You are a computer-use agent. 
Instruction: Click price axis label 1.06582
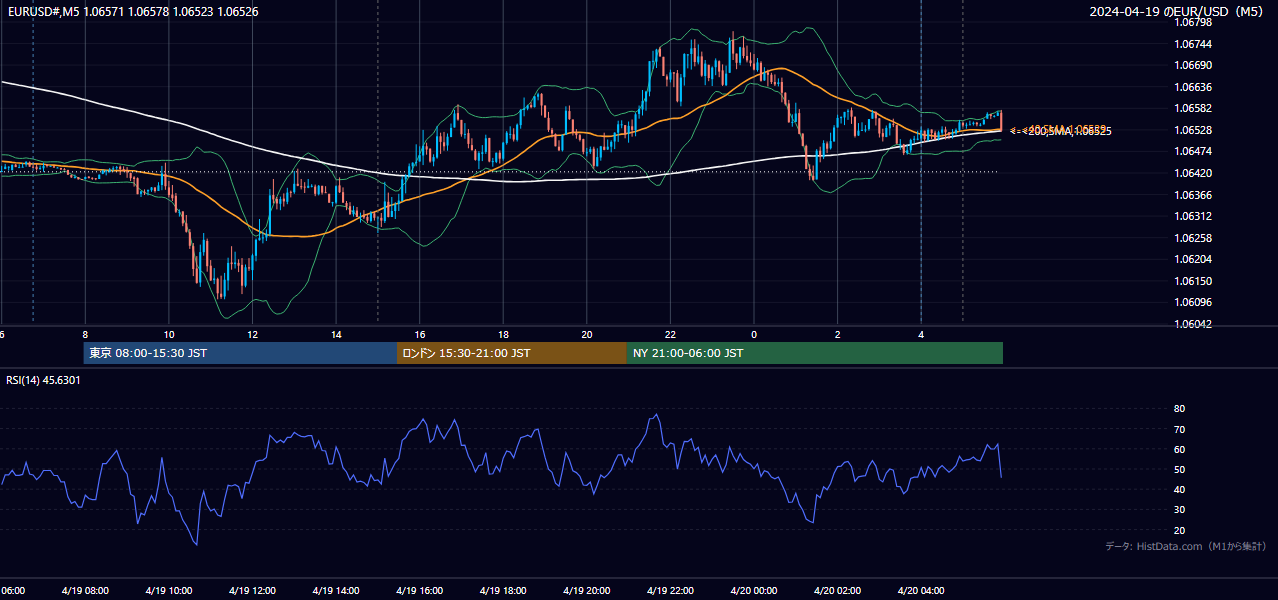click(x=1193, y=108)
